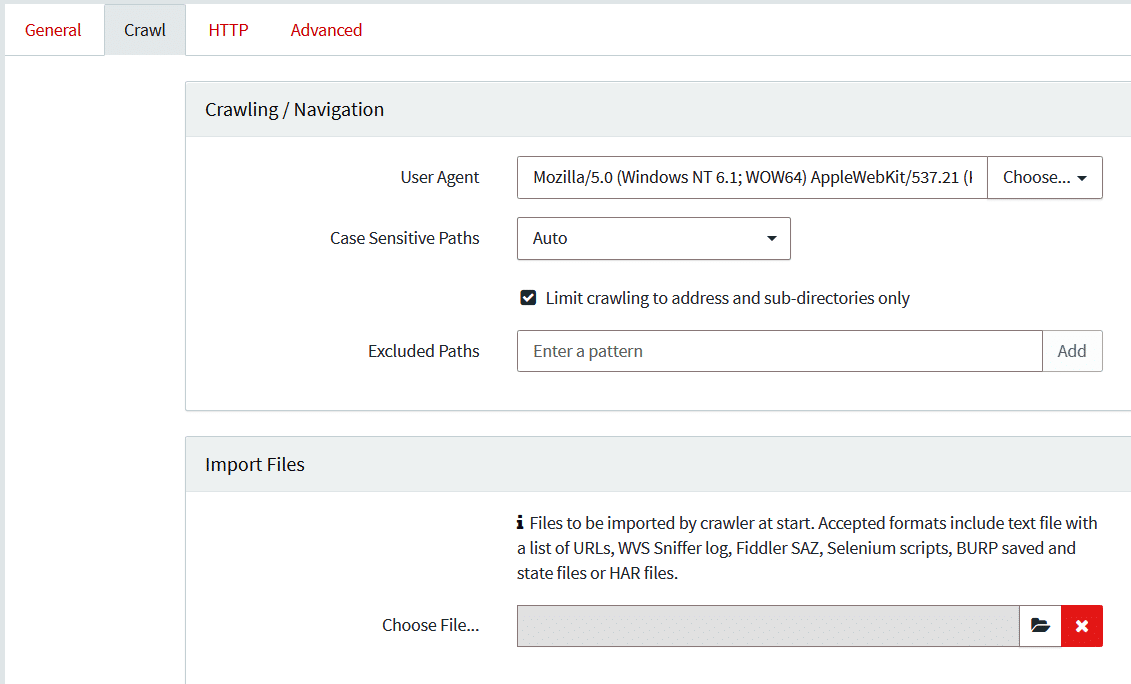Click the Case Sensitive Paths label
Screen dimensions: 1131x684
pos(404,239)
